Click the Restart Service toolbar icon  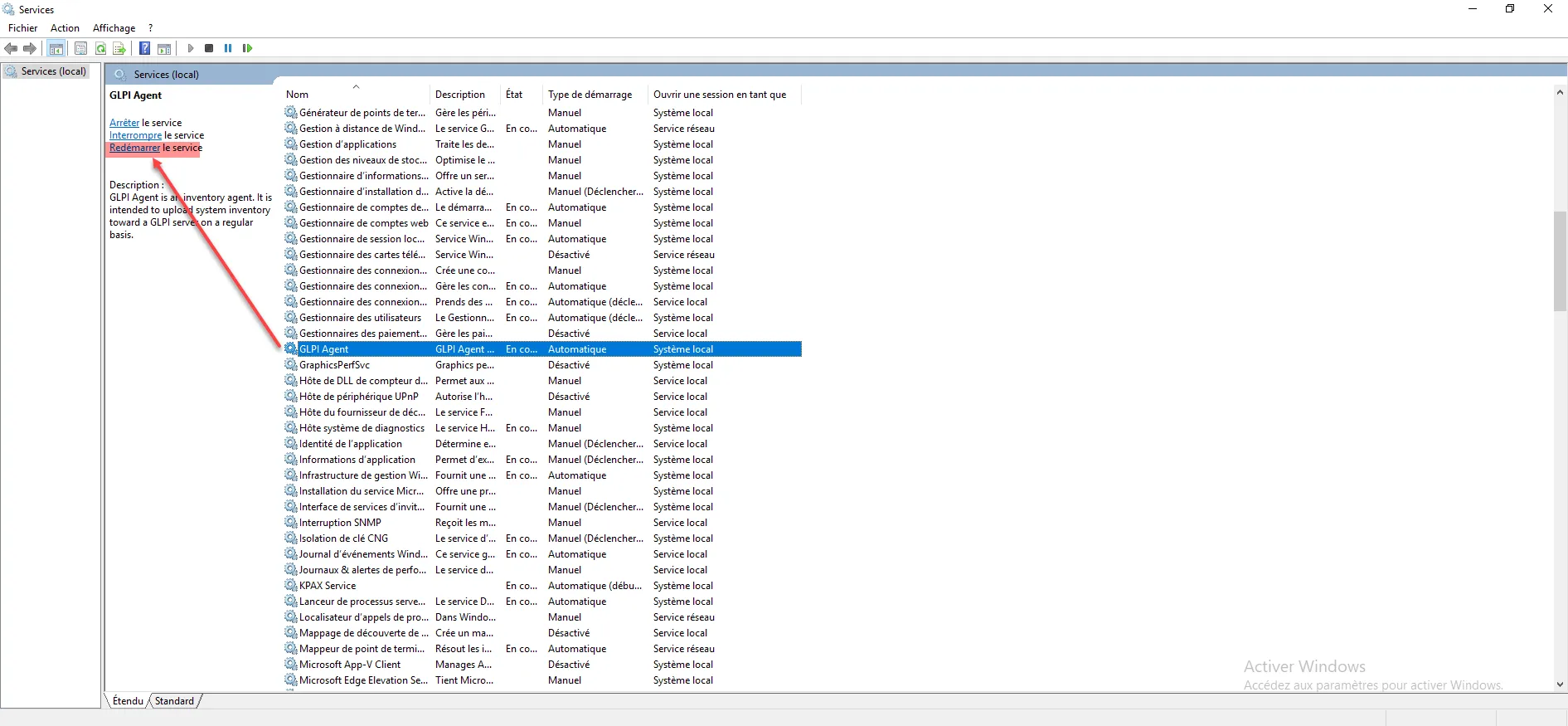247,49
